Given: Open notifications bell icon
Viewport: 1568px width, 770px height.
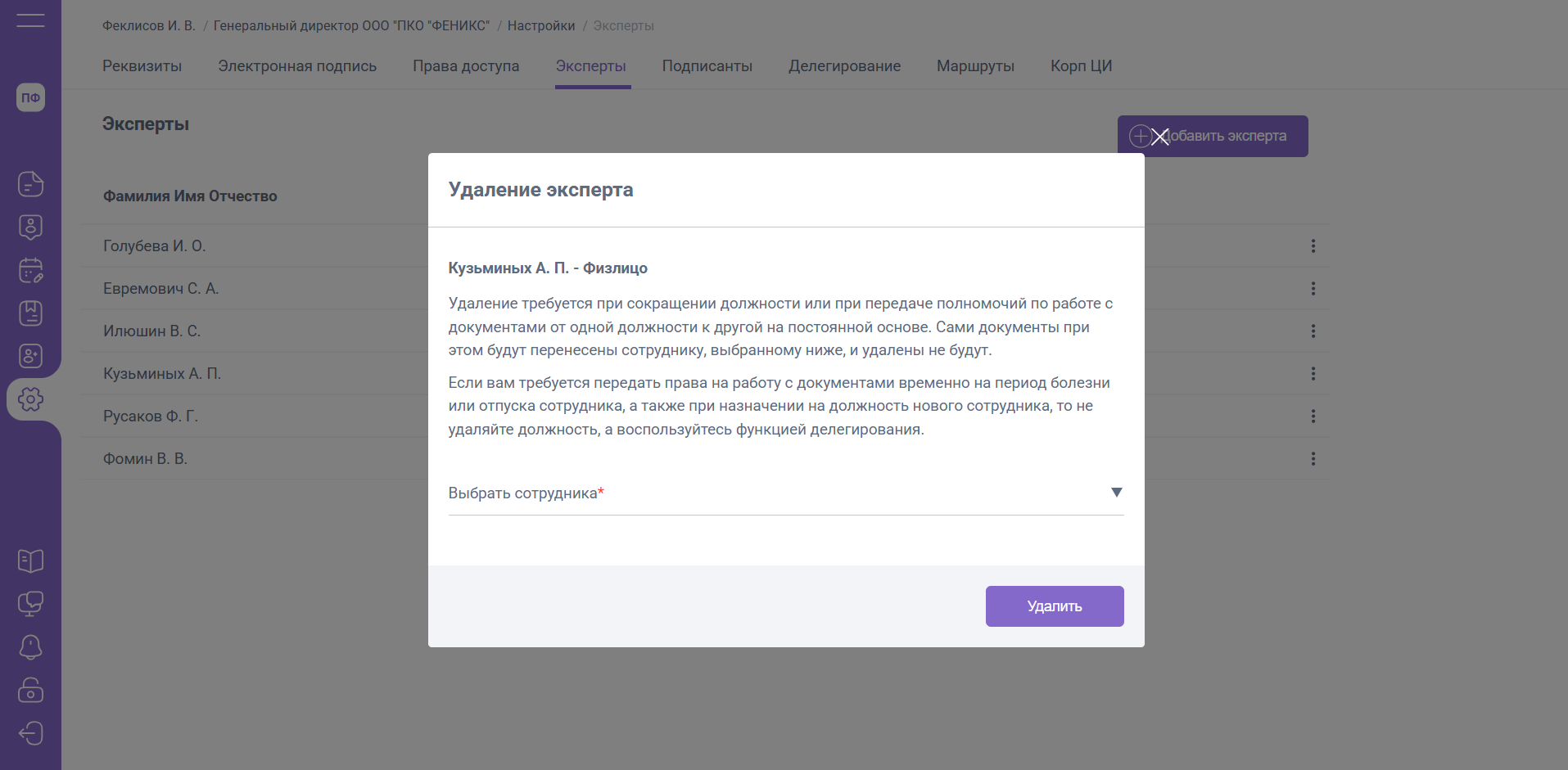Looking at the screenshot, I should point(30,647).
